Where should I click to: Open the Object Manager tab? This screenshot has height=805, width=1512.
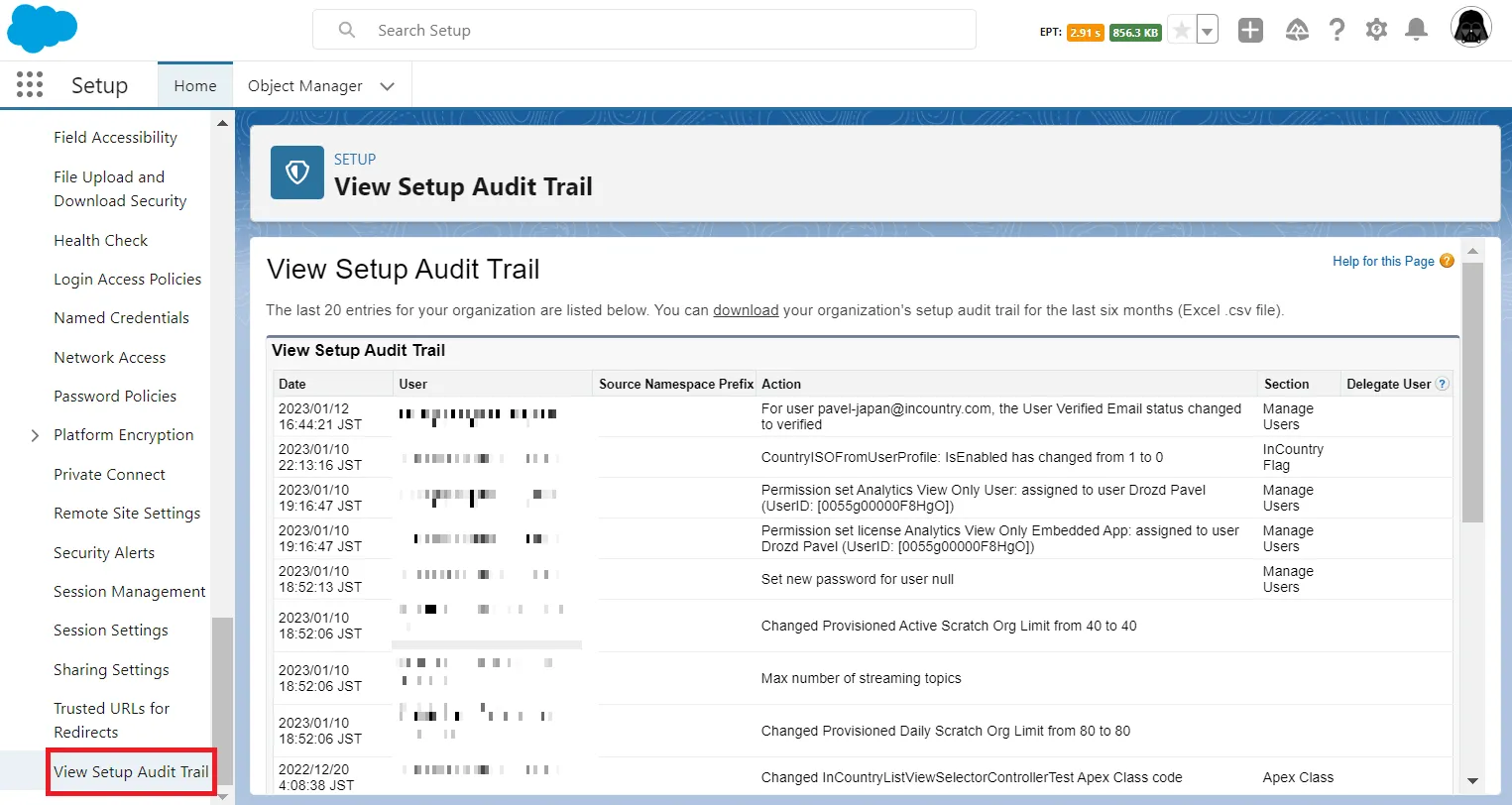[x=304, y=86]
